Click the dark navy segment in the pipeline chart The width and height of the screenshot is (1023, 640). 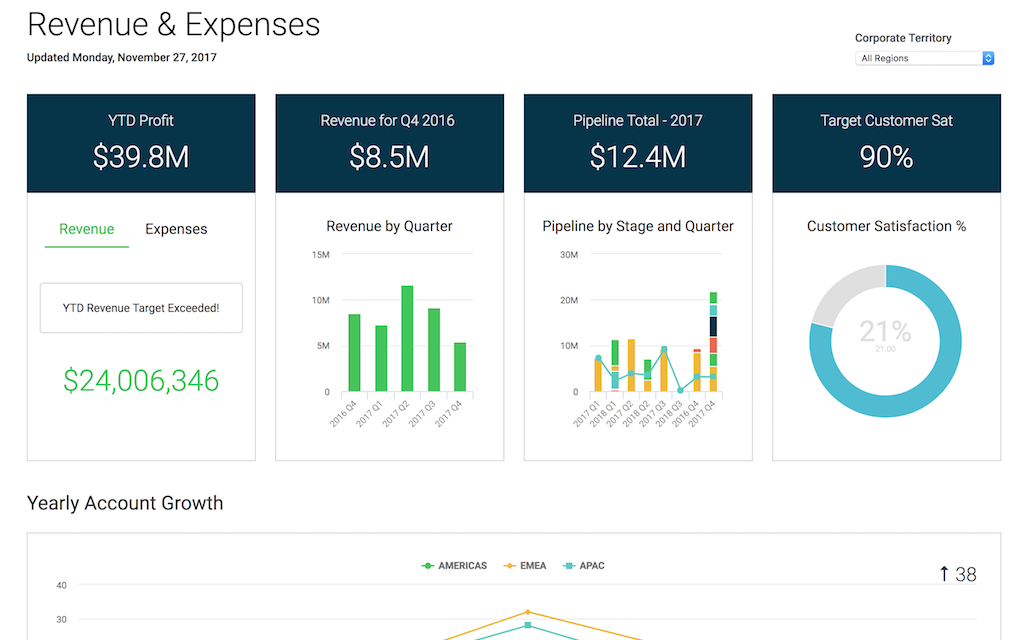[x=713, y=326]
